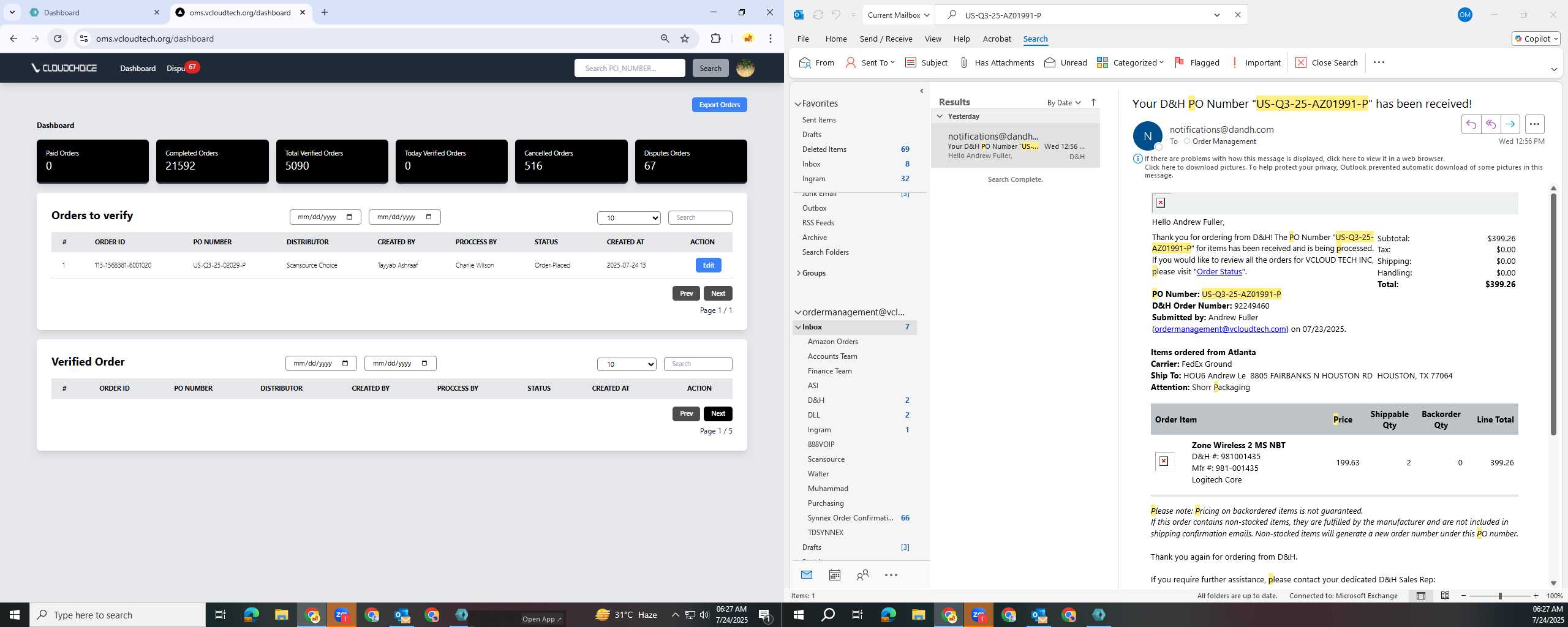Image resolution: width=1568 pixels, height=627 pixels.
Task: Open the Orders to verify page size dropdown
Action: tap(629, 218)
